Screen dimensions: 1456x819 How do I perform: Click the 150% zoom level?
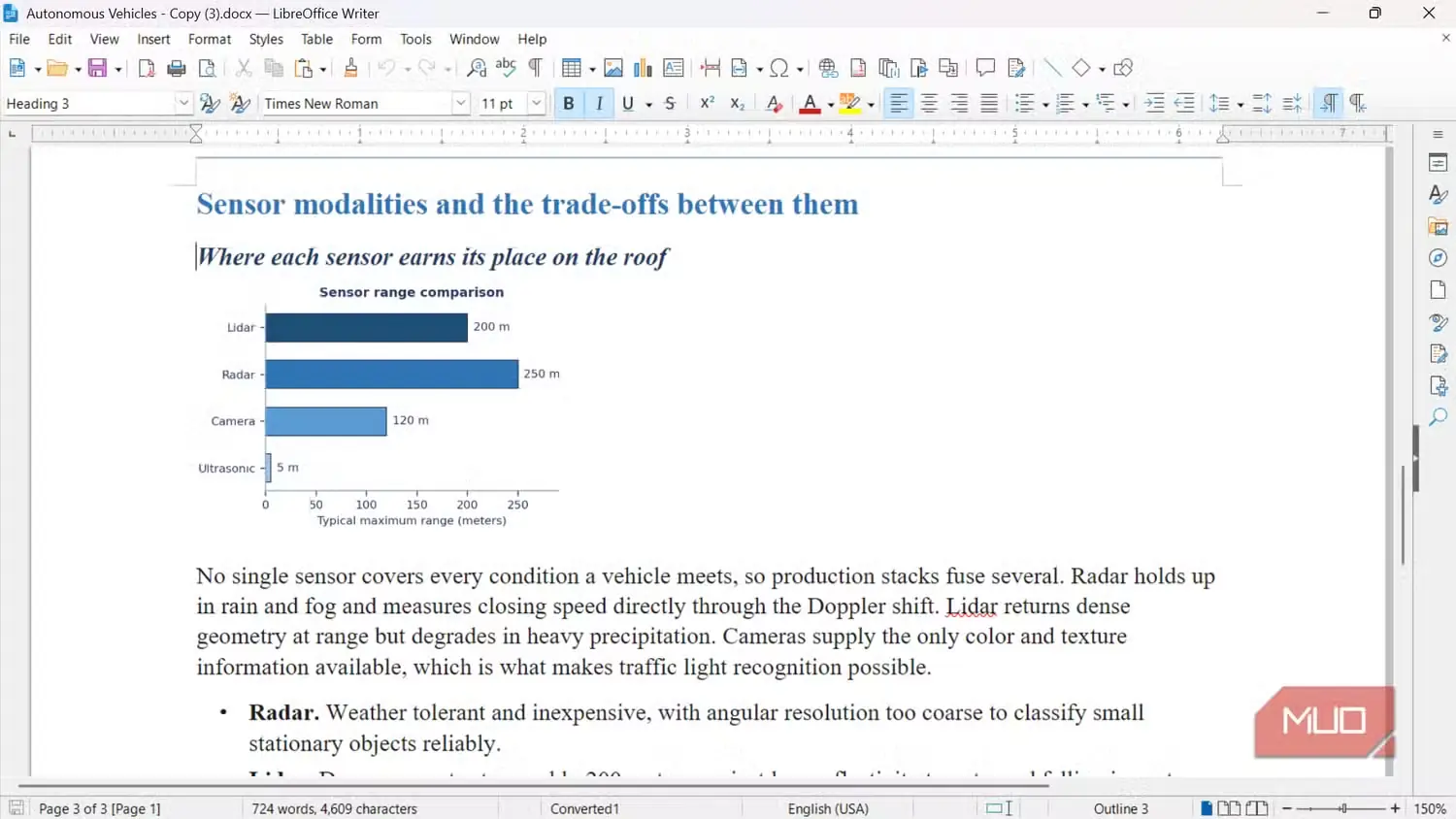click(1430, 808)
